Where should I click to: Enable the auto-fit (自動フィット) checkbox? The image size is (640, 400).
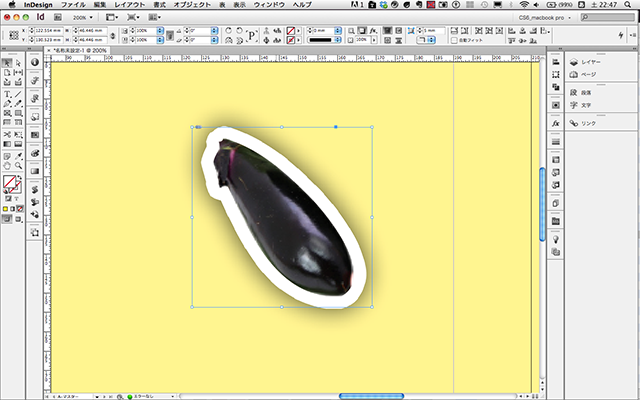point(452,41)
